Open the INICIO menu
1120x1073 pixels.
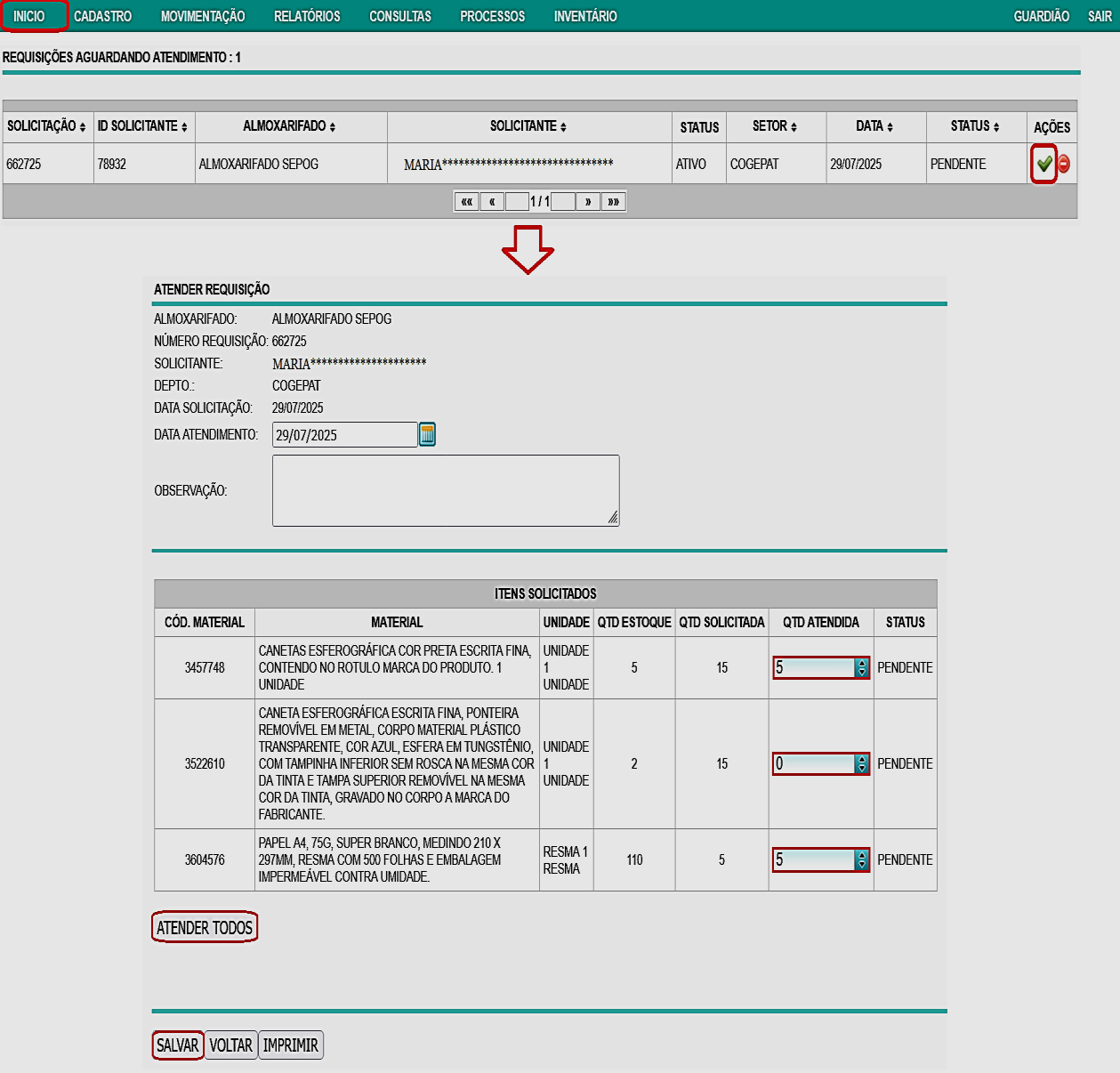(29, 16)
